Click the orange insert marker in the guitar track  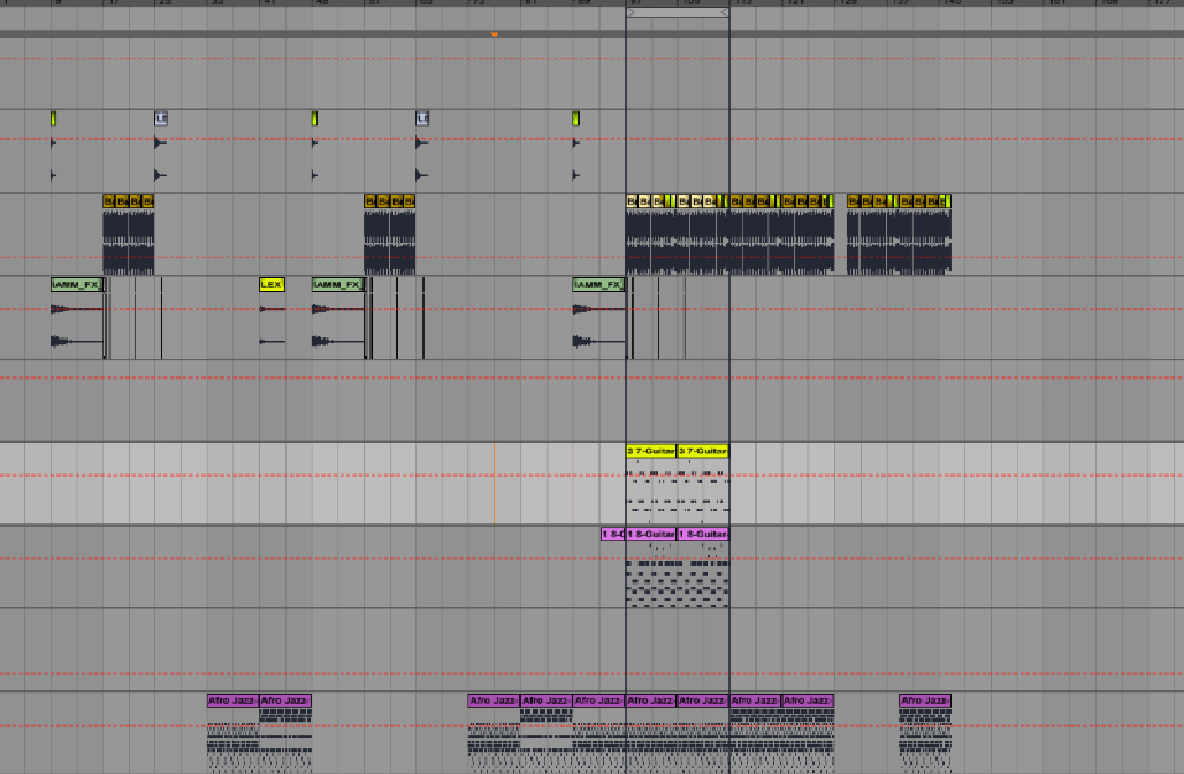[x=495, y=483]
